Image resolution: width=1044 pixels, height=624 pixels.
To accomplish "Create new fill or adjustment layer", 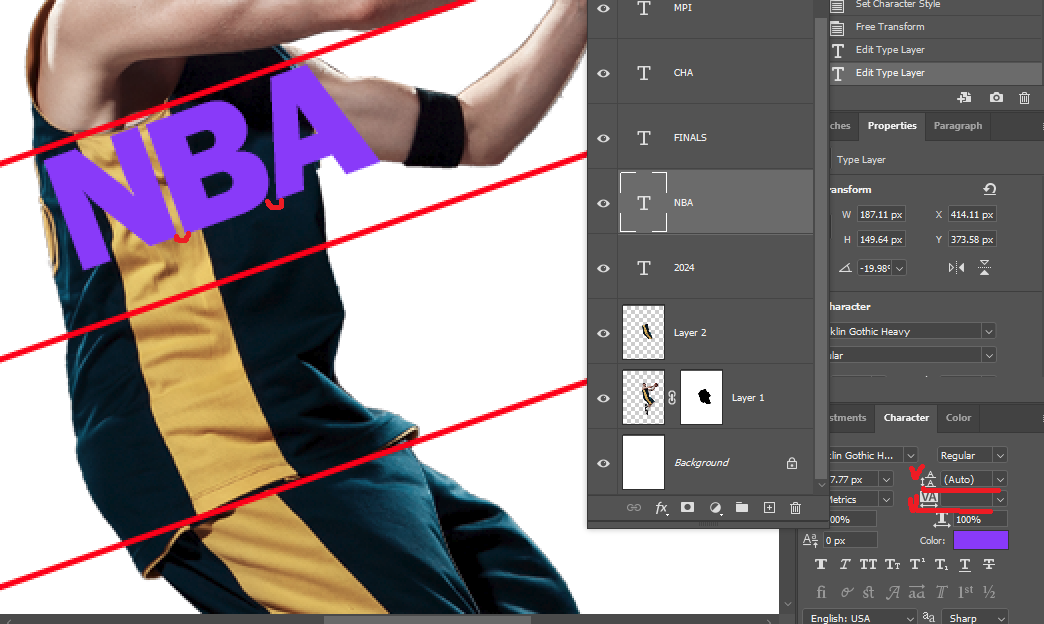I will (715, 508).
